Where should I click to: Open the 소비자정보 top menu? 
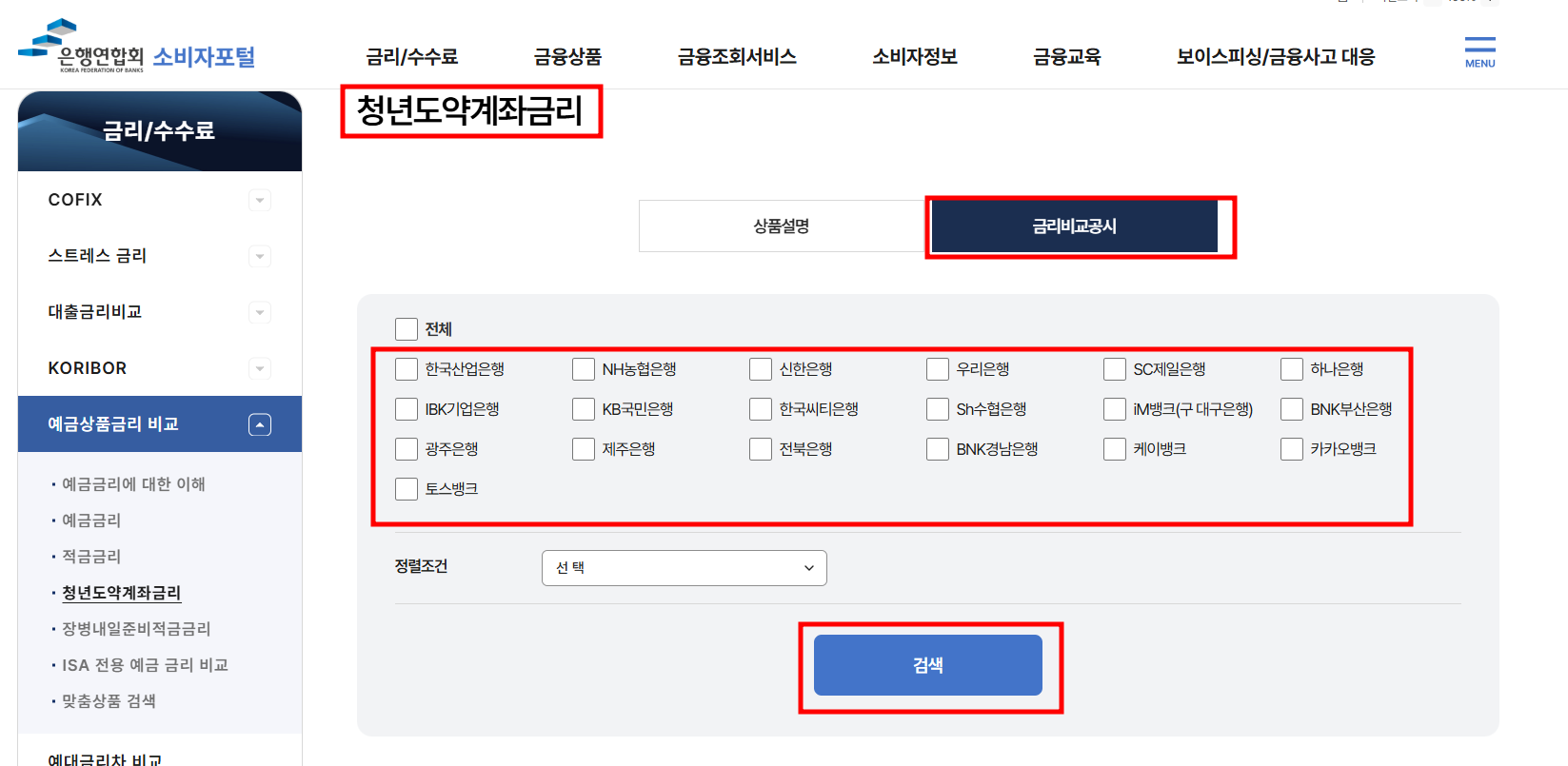pyautogui.click(x=915, y=57)
